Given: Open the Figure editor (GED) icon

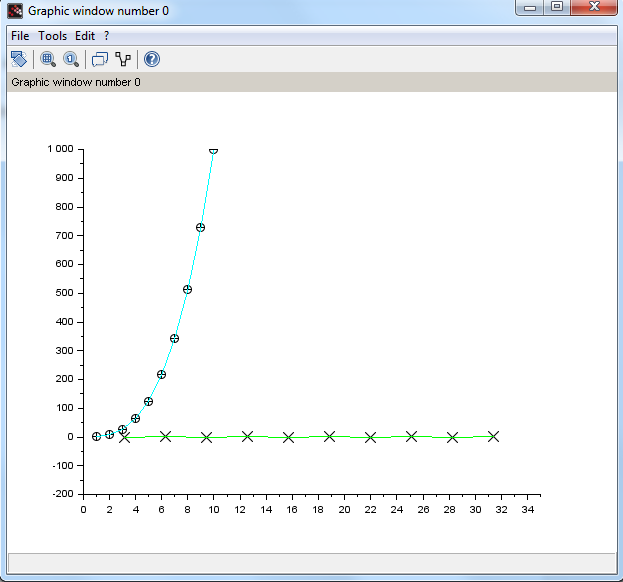Looking at the screenshot, I should (123, 59).
